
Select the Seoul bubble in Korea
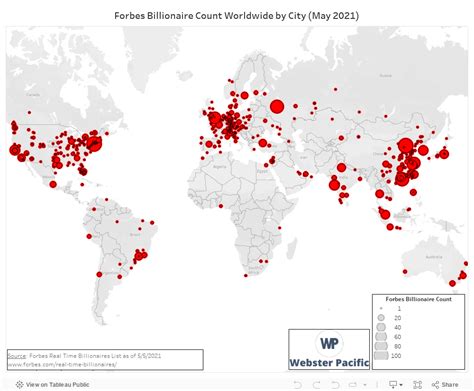pos(423,150)
